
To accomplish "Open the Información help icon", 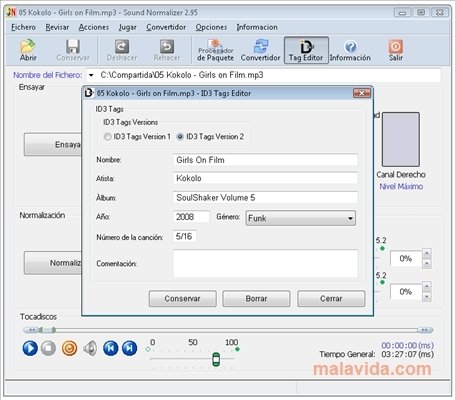I will coord(350,50).
